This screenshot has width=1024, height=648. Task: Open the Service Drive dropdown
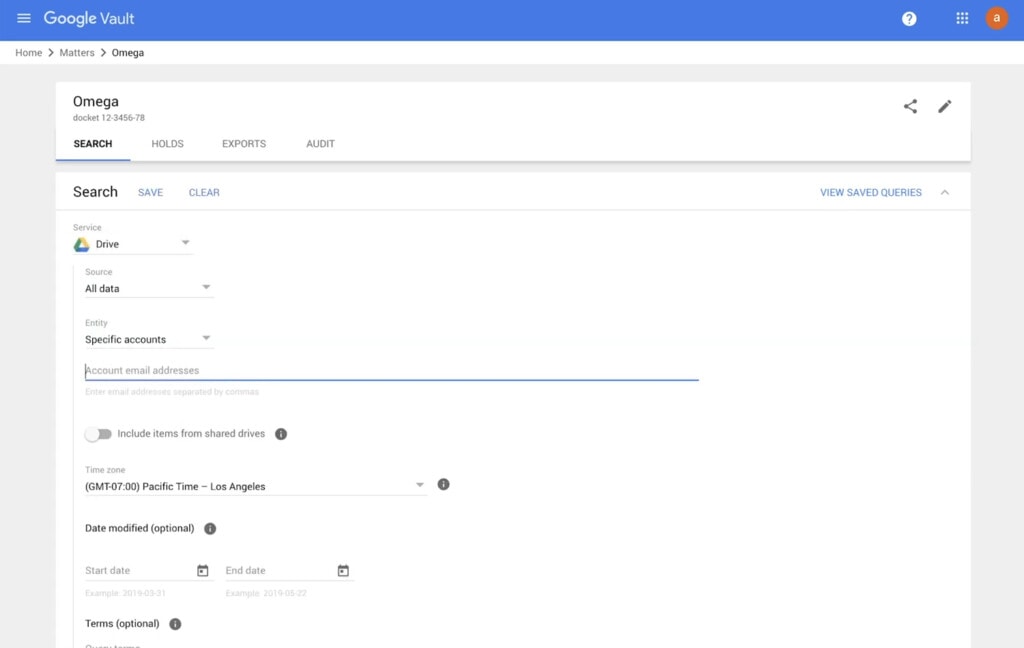click(x=133, y=244)
